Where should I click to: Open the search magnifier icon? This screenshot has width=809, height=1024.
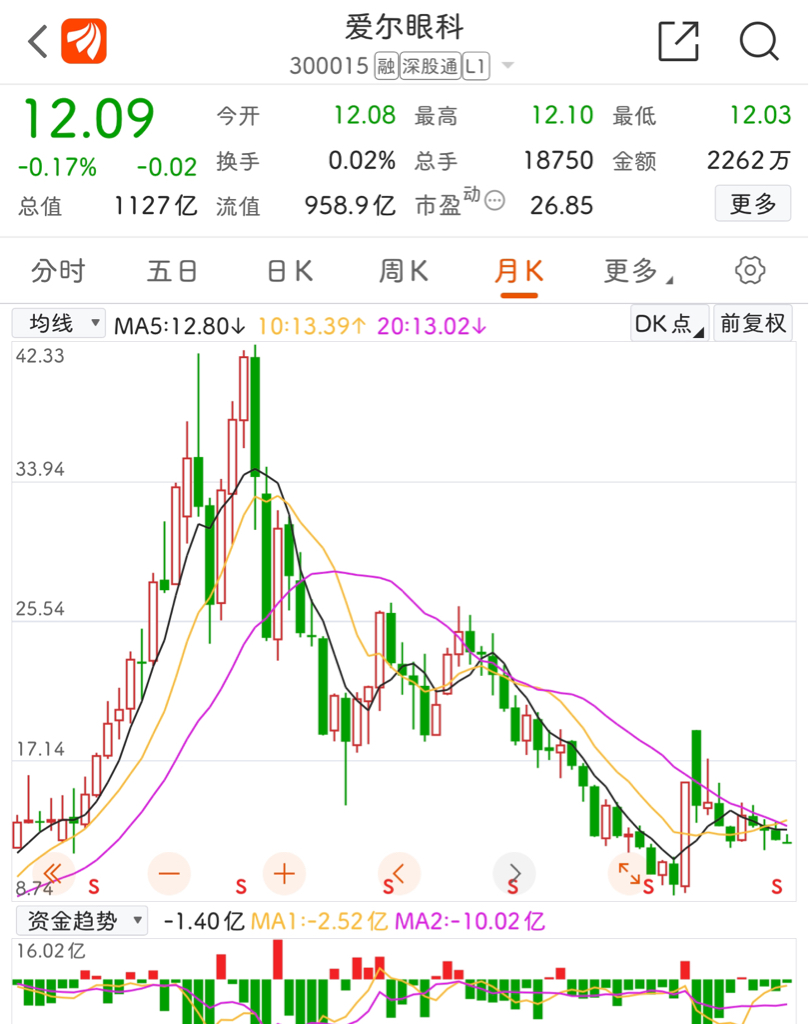(x=759, y=41)
